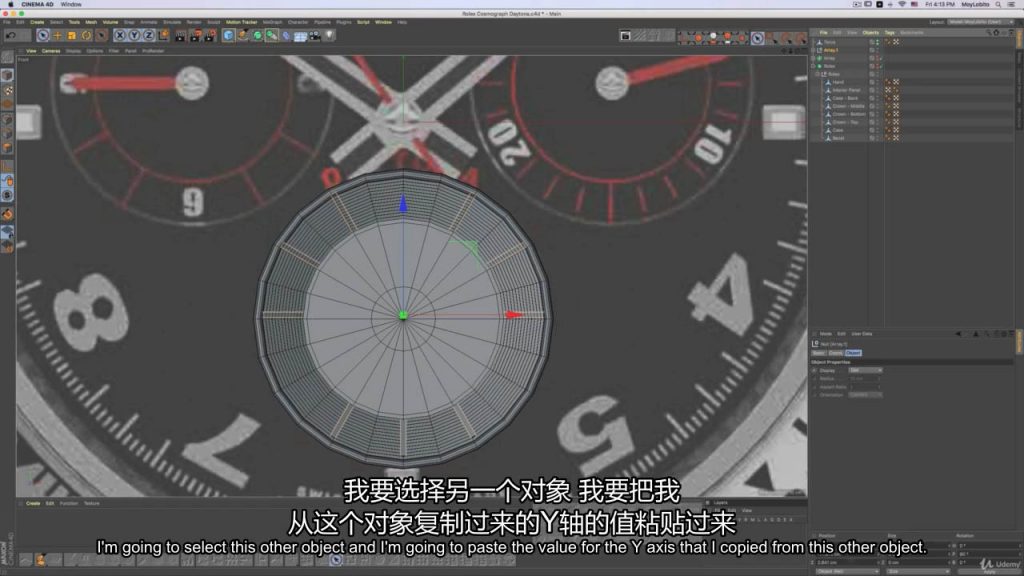Click the coordinate system icon
Viewport: 1024px width, 576px height.
[163, 35]
